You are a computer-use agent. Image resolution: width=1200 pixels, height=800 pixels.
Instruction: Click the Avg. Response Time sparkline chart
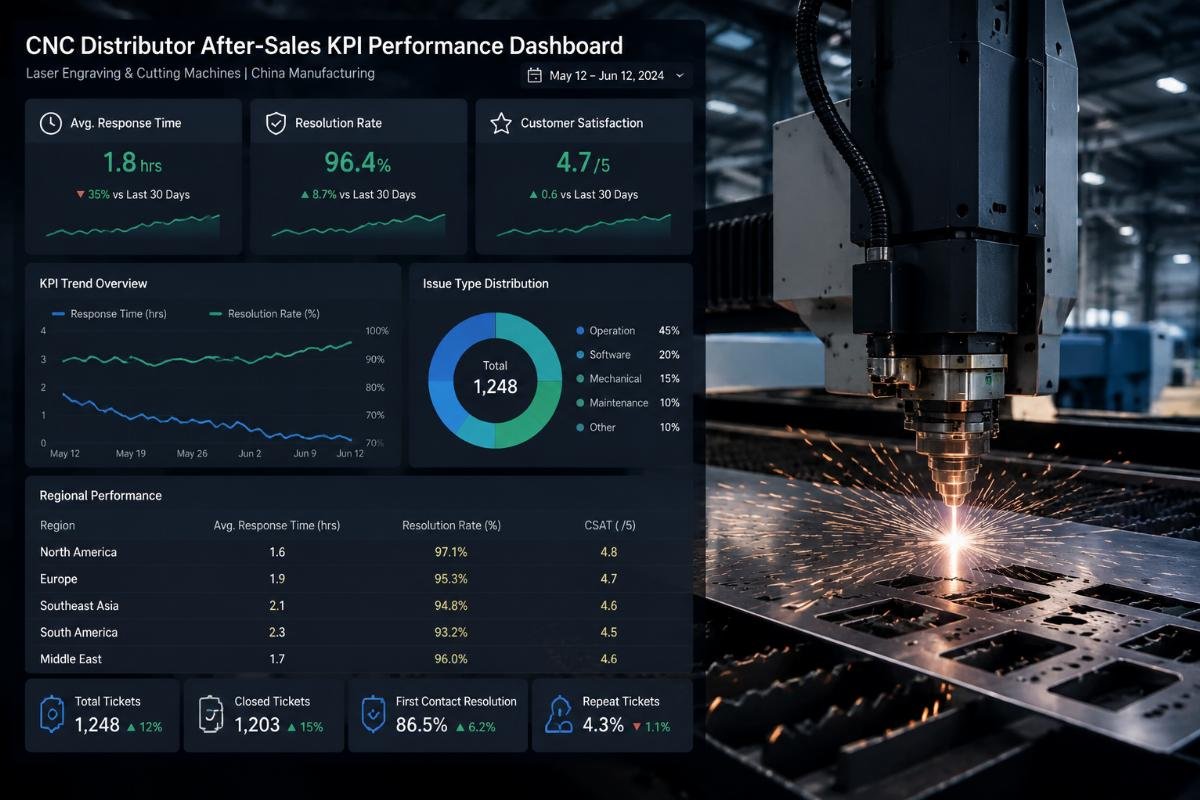(x=132, y=227)
